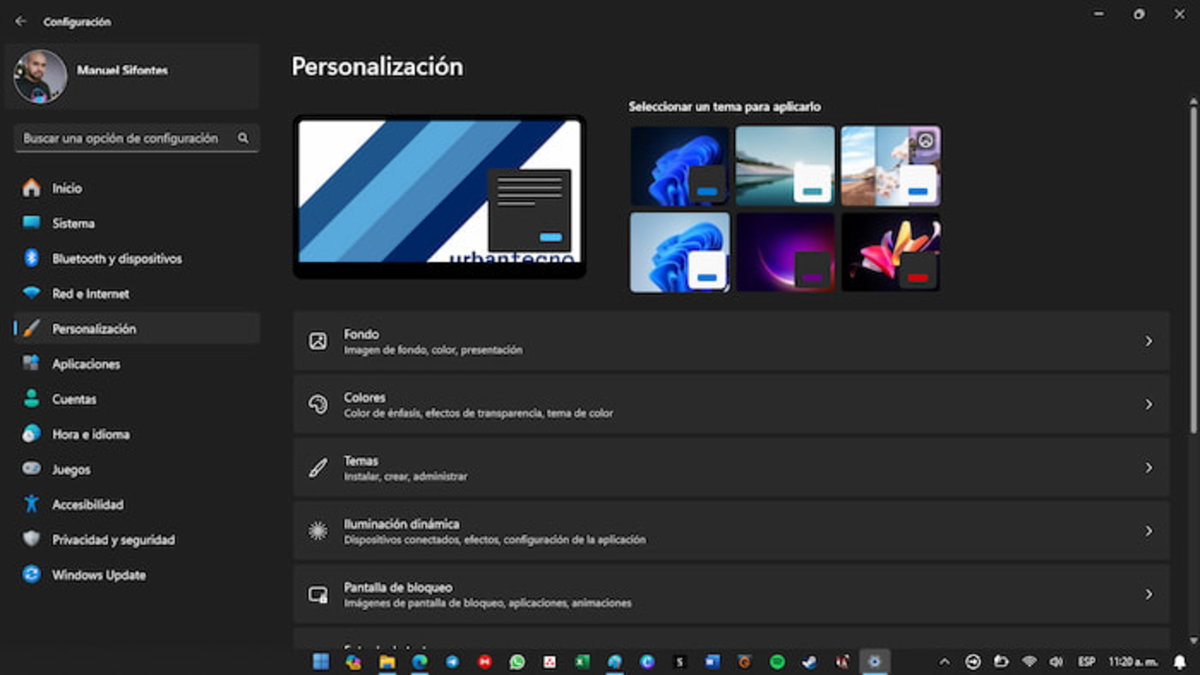Viewport: 1200px width, 675px height.
Task: Expand the Temas row chevron
Action: click(x=1149, y=468)
